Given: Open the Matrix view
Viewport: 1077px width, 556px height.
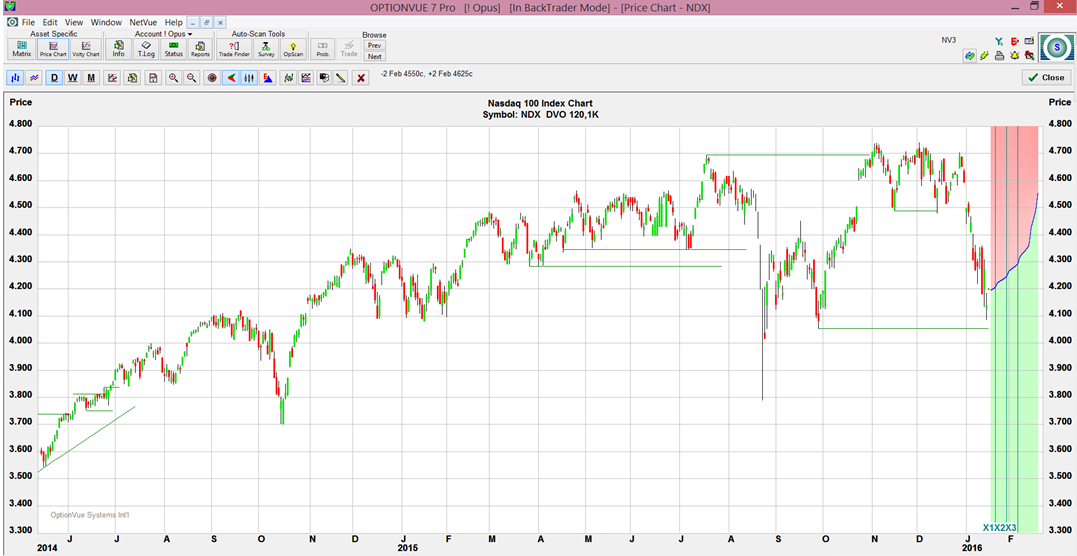Looking at the screenshot, I should click(x=22, y=49).
